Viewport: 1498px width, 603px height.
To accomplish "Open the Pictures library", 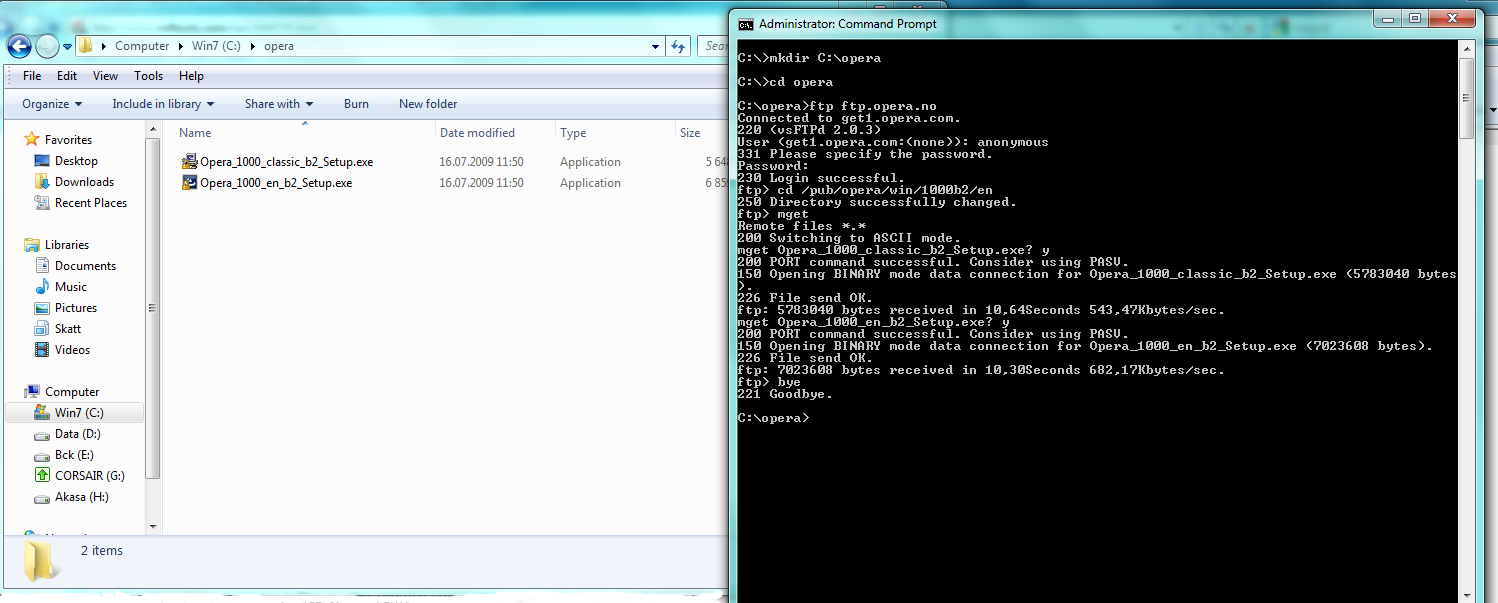I will (76, 308).
